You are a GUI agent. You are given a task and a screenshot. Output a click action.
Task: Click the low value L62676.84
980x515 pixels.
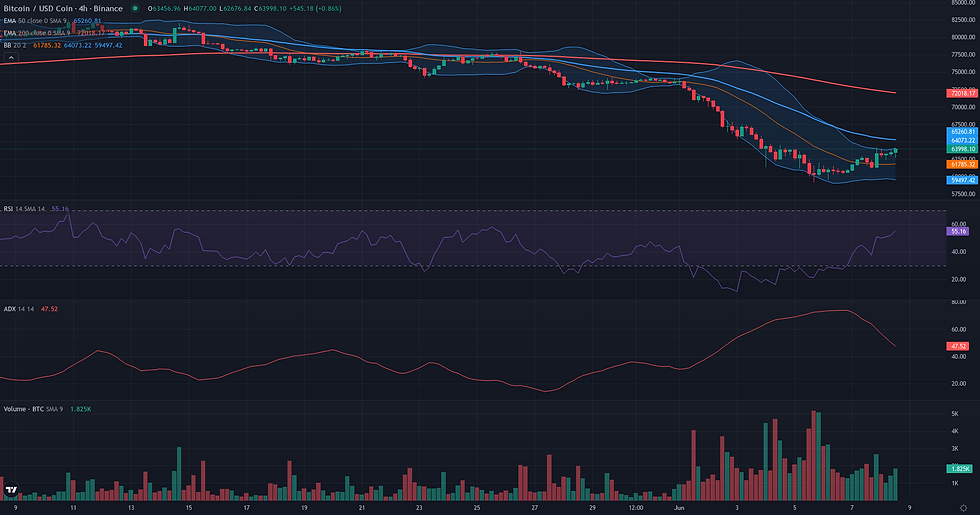(x=235, y=9)
